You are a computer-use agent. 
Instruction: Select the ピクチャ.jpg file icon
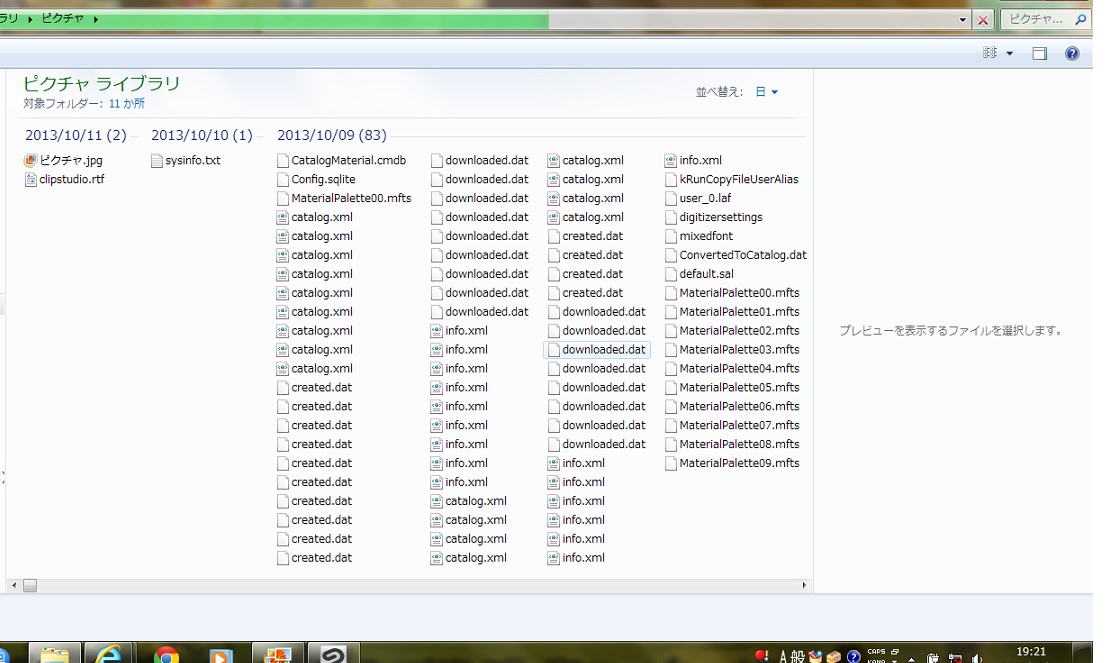tap(30, 160)
